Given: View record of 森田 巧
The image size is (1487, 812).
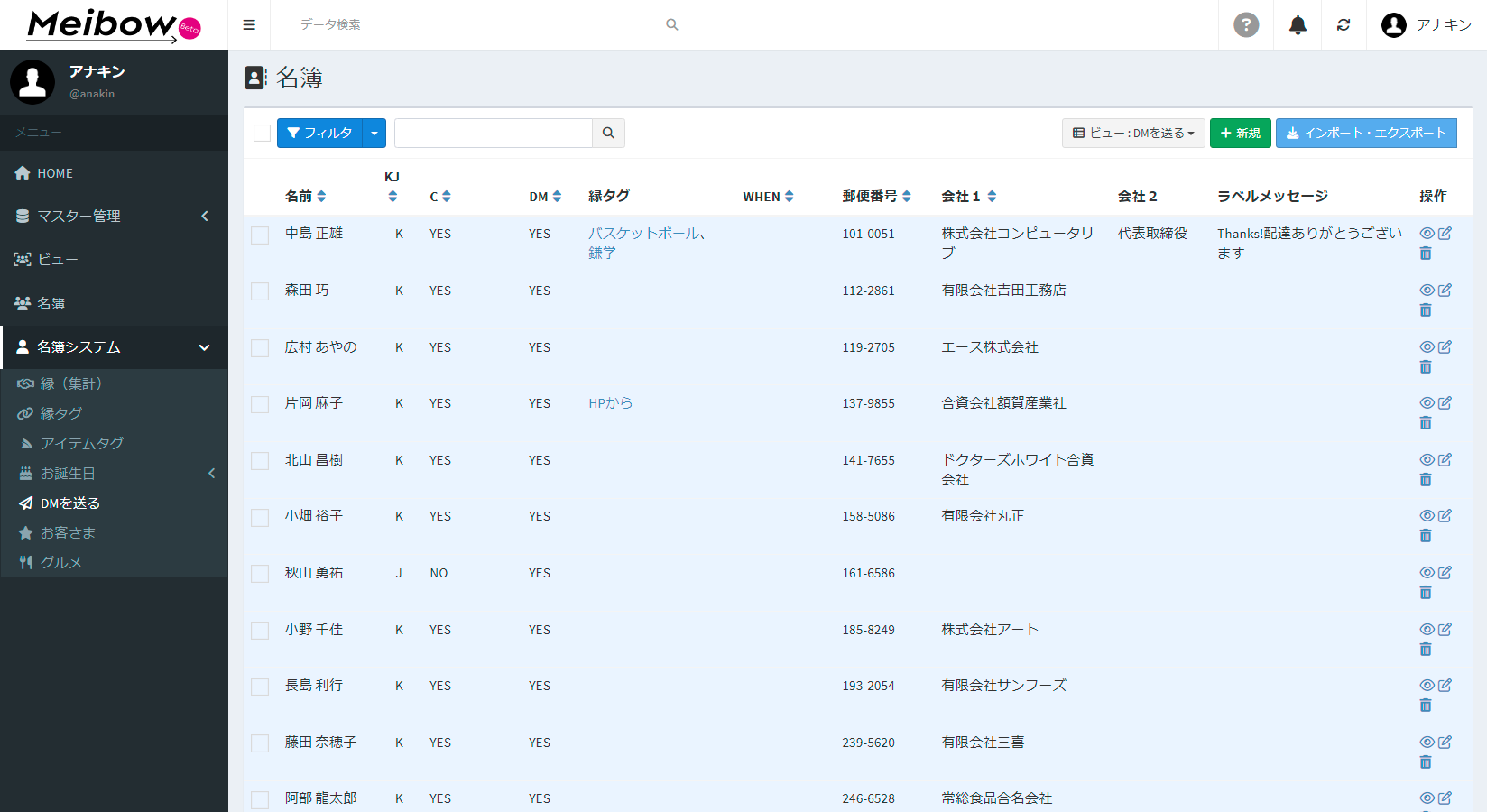Looking at the screenshot, I should point(1427,291).
